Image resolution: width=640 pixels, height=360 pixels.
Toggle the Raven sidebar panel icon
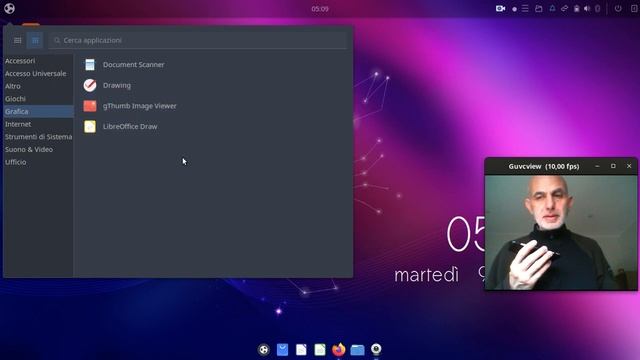pos(634,9)
